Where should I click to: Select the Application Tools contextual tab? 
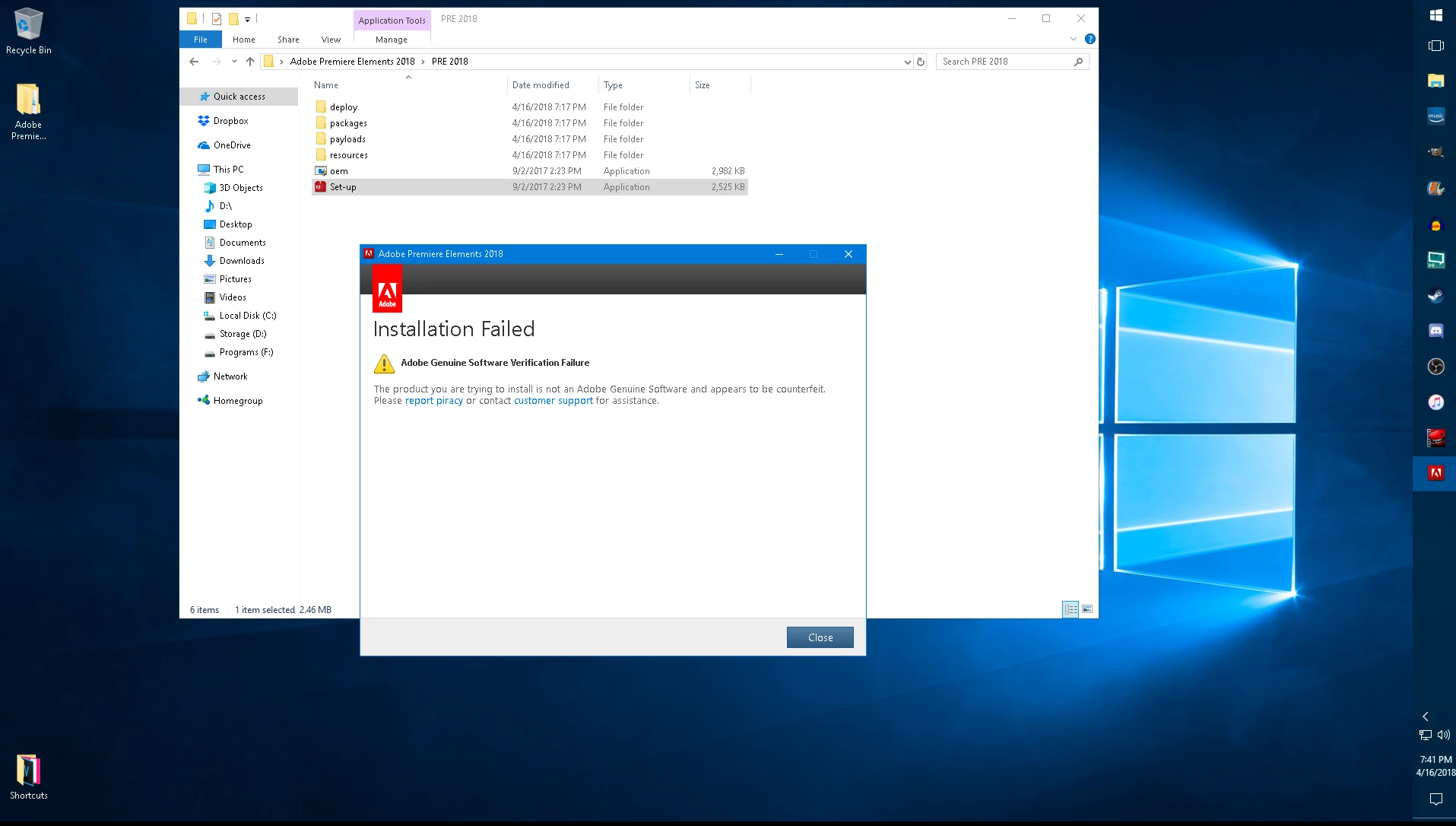(x=392, y=21)
